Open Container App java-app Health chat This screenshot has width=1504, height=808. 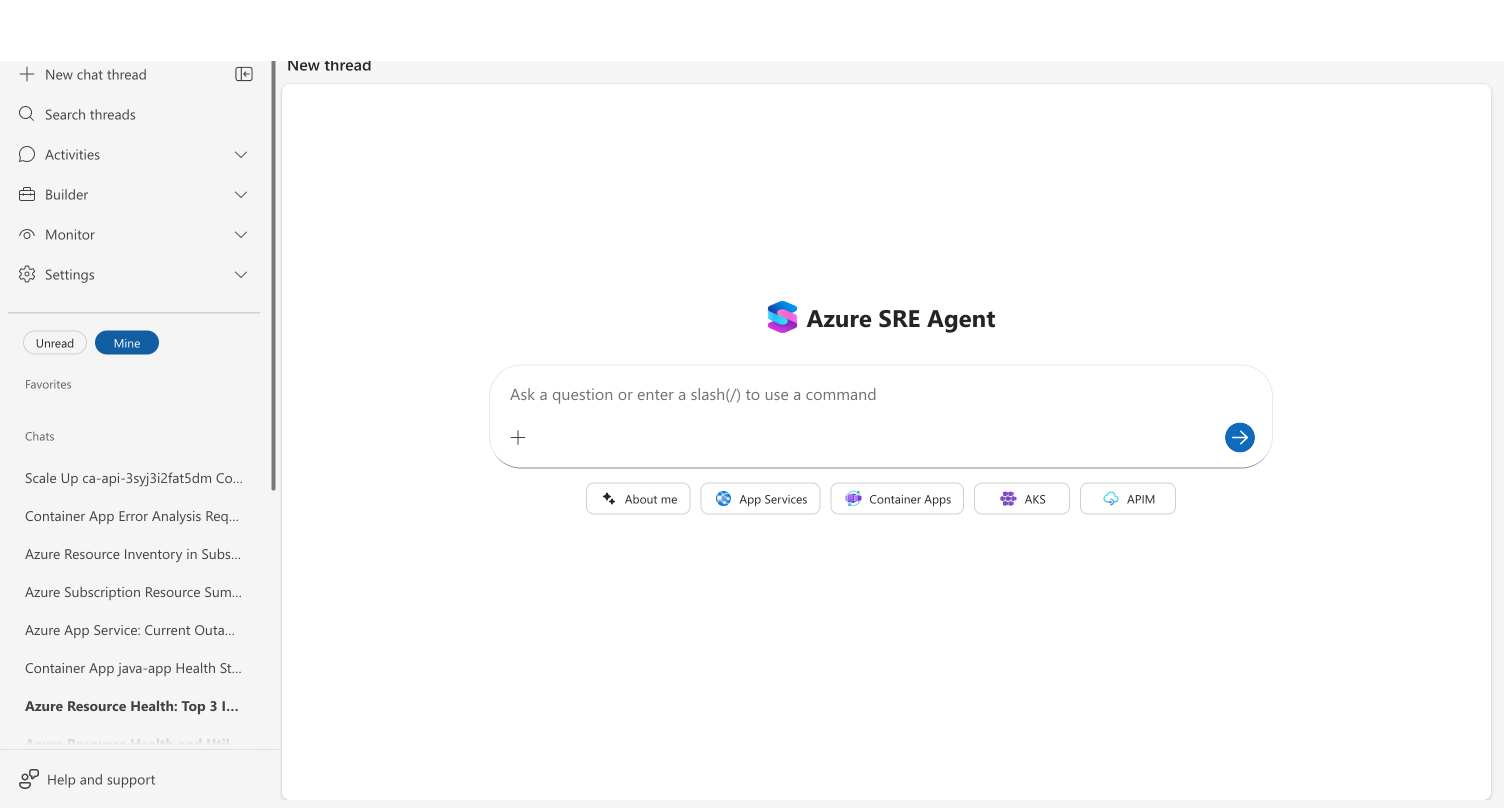click(x=133, y=668)
